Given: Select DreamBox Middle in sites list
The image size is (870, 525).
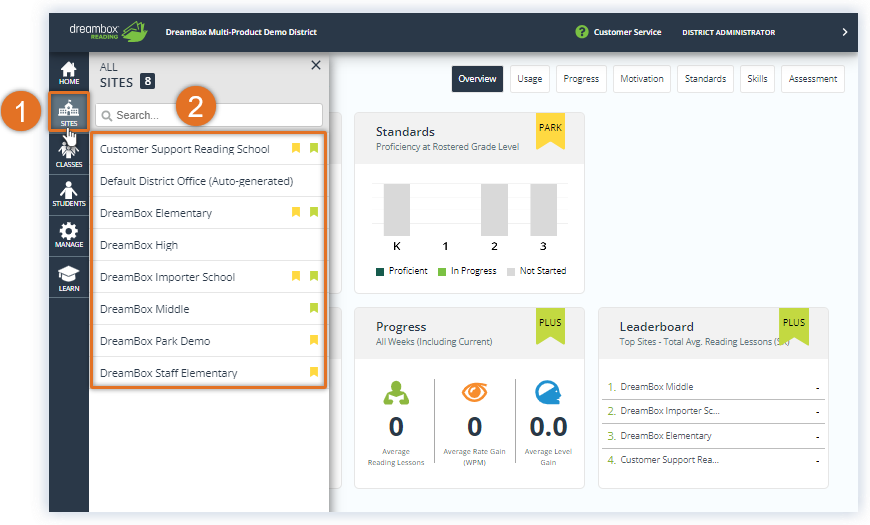Looking at the screenshot, I should tap(209, 309).
